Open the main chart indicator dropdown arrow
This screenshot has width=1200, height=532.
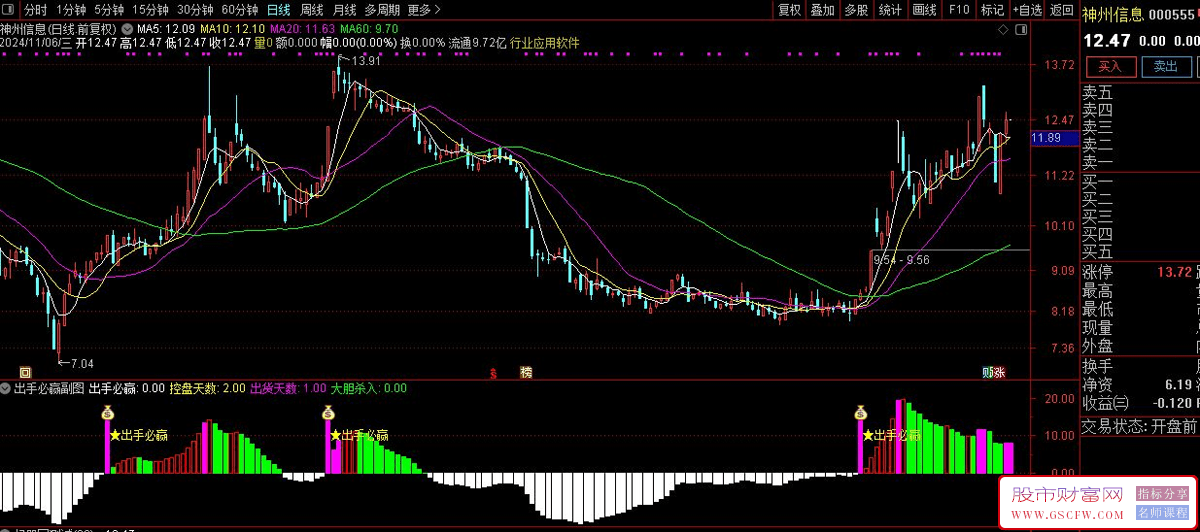(127, 28)
